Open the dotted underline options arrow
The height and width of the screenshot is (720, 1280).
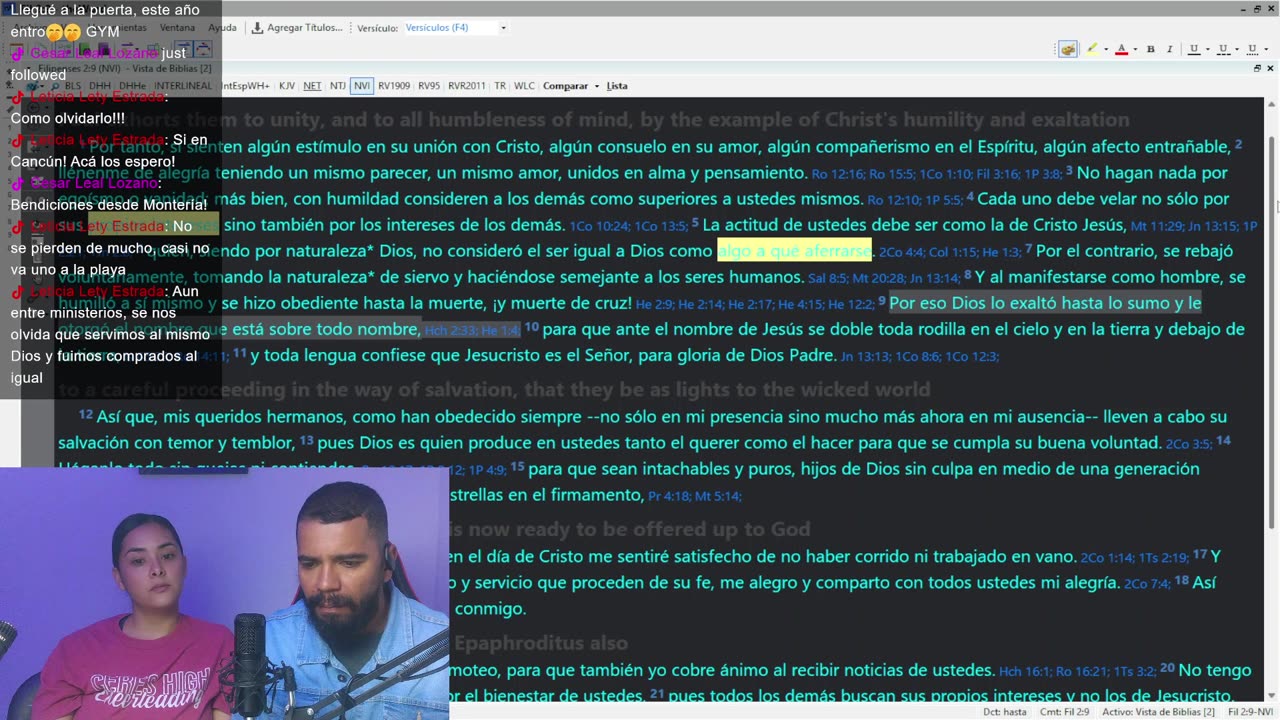tap(1265, 49)
